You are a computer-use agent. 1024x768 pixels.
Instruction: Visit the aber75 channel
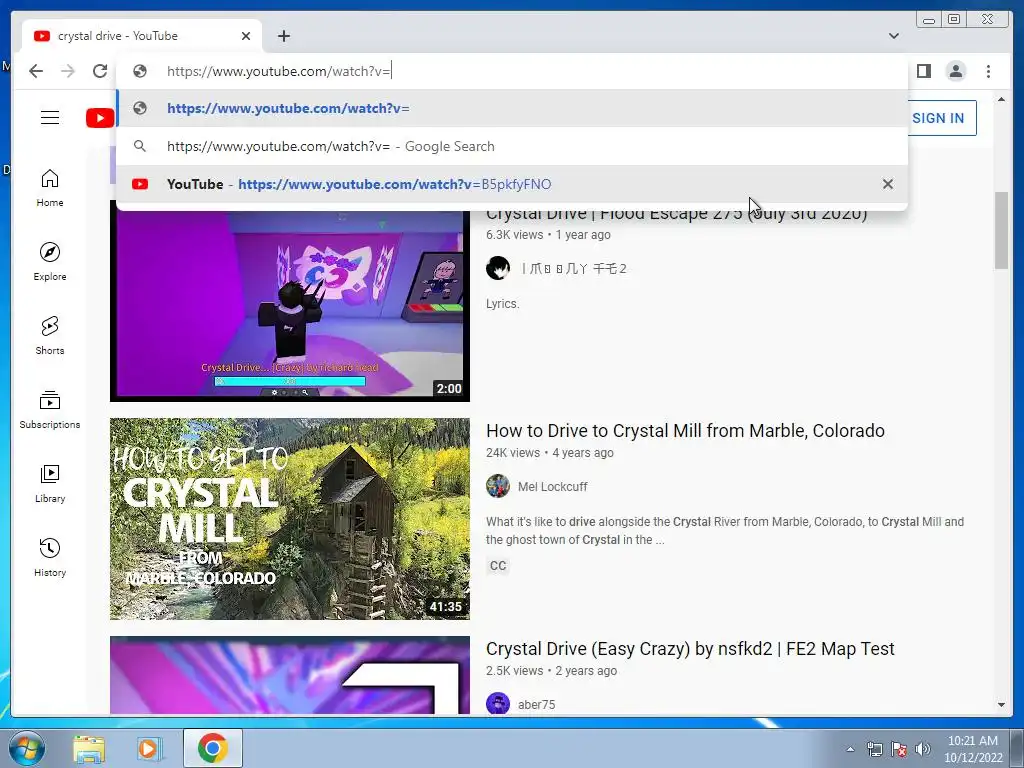click(x=536, y=705)
